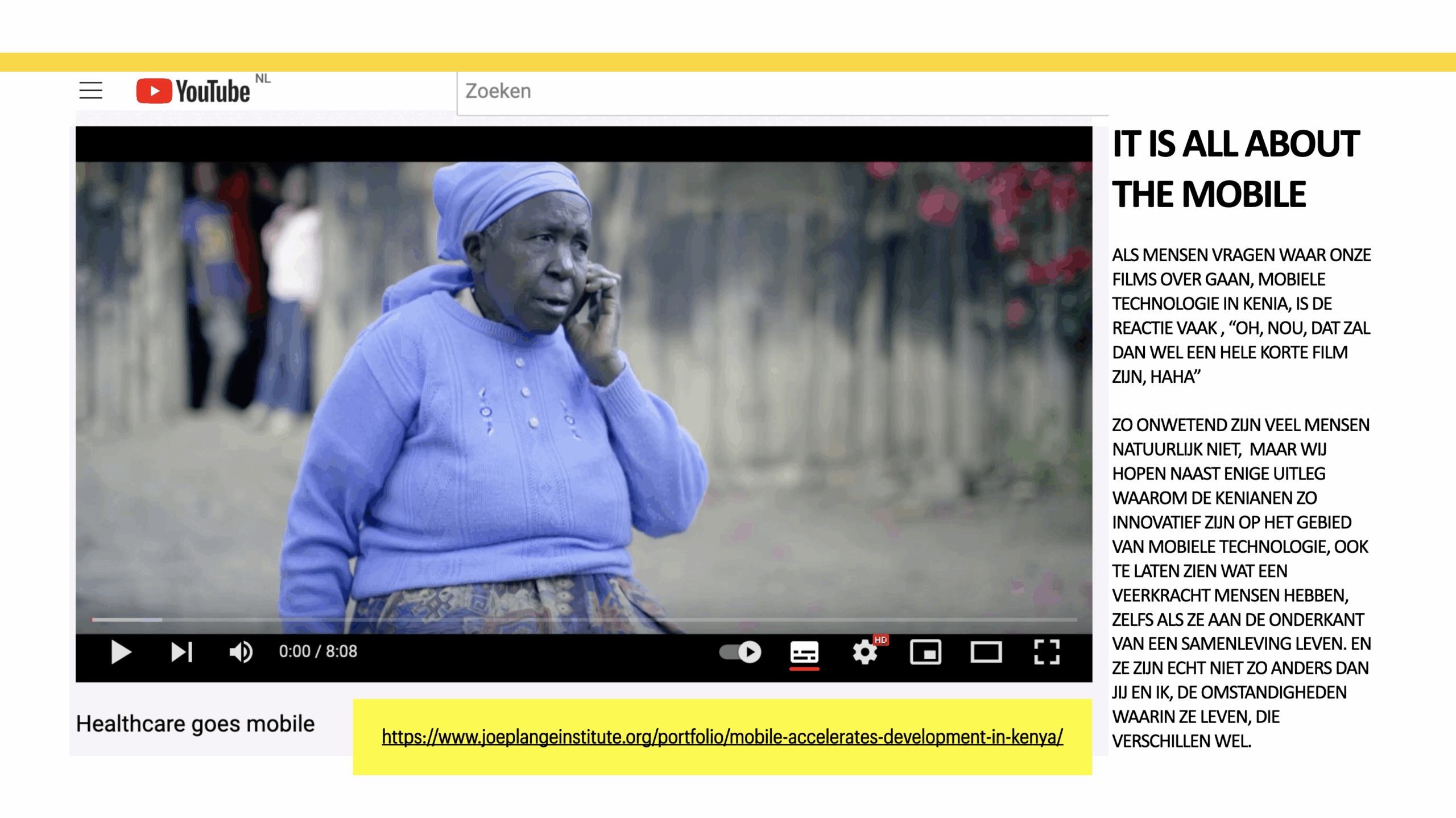Click the NL country code label
This screenshot has width=1456, height=818.
[x=263, y=79]
